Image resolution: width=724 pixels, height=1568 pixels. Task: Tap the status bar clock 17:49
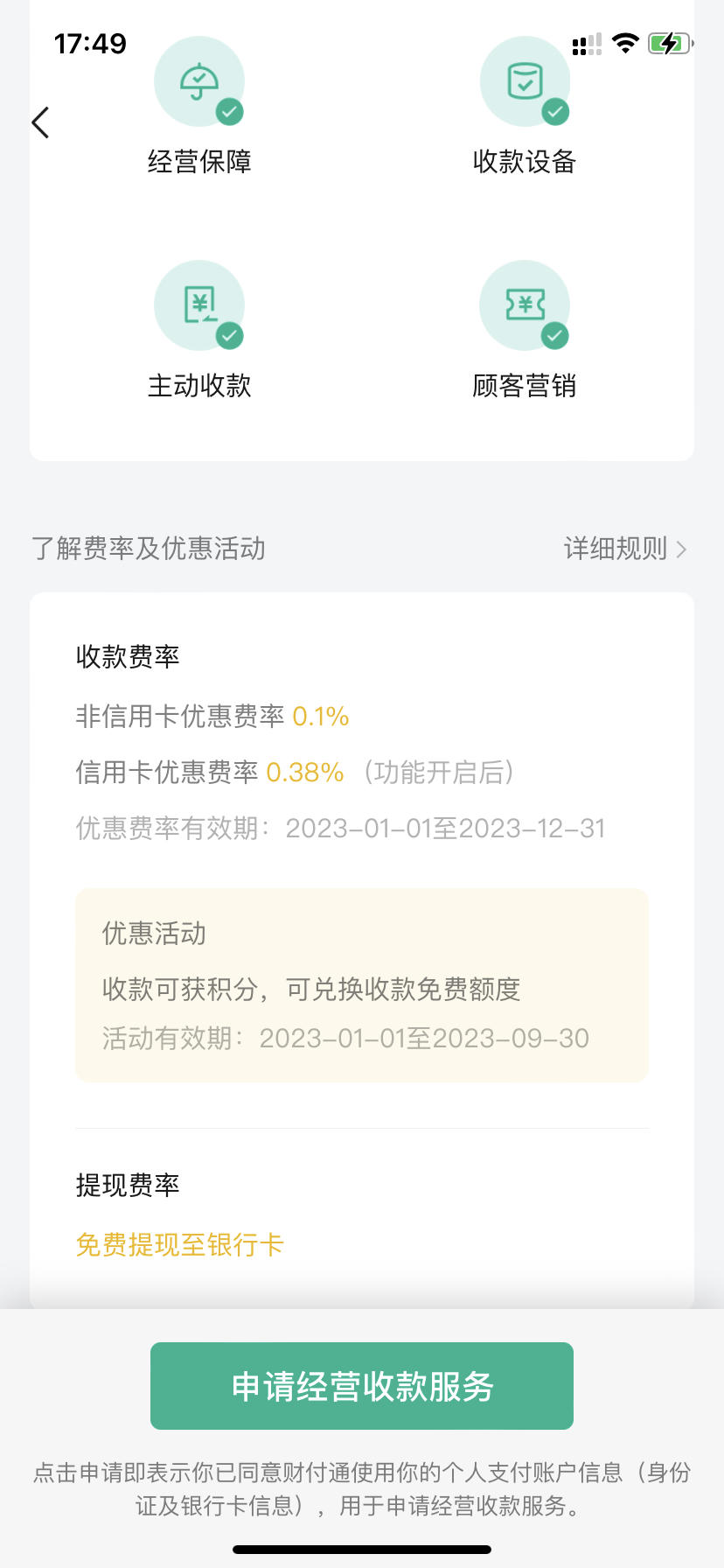(x=90, y=44)
